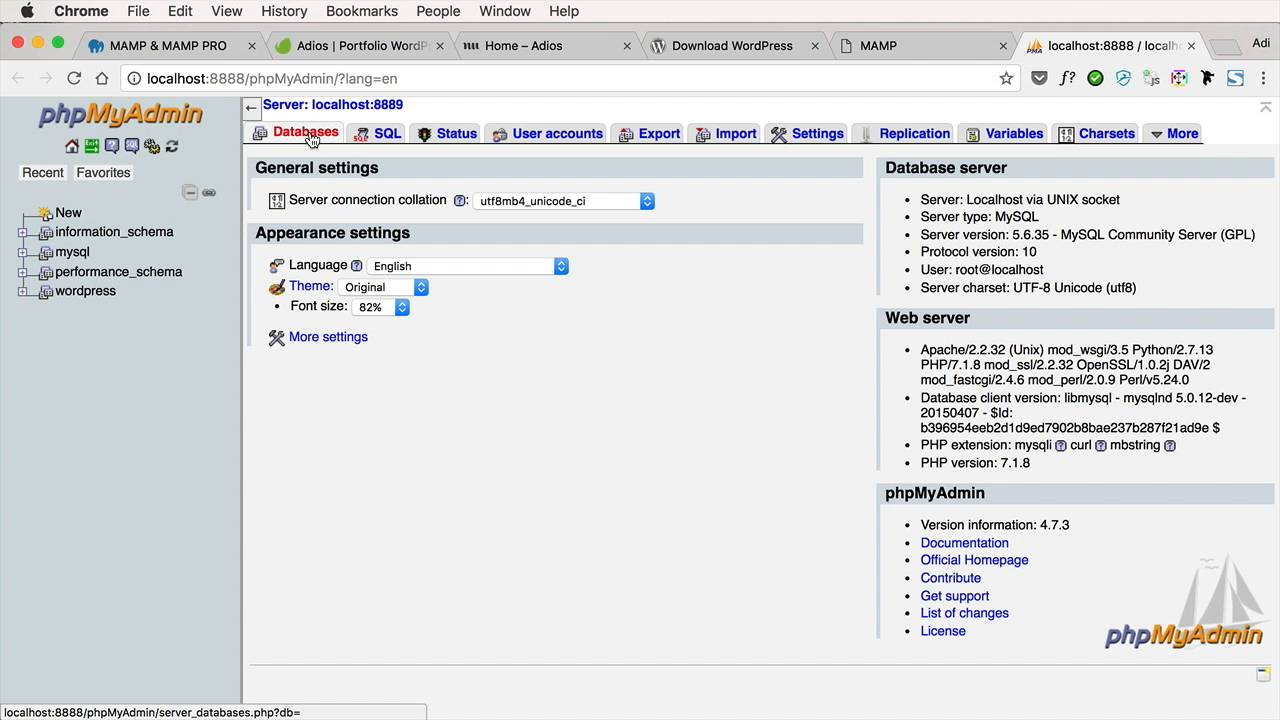
Task: Click the Contribute link
Action: coord(951,578)
